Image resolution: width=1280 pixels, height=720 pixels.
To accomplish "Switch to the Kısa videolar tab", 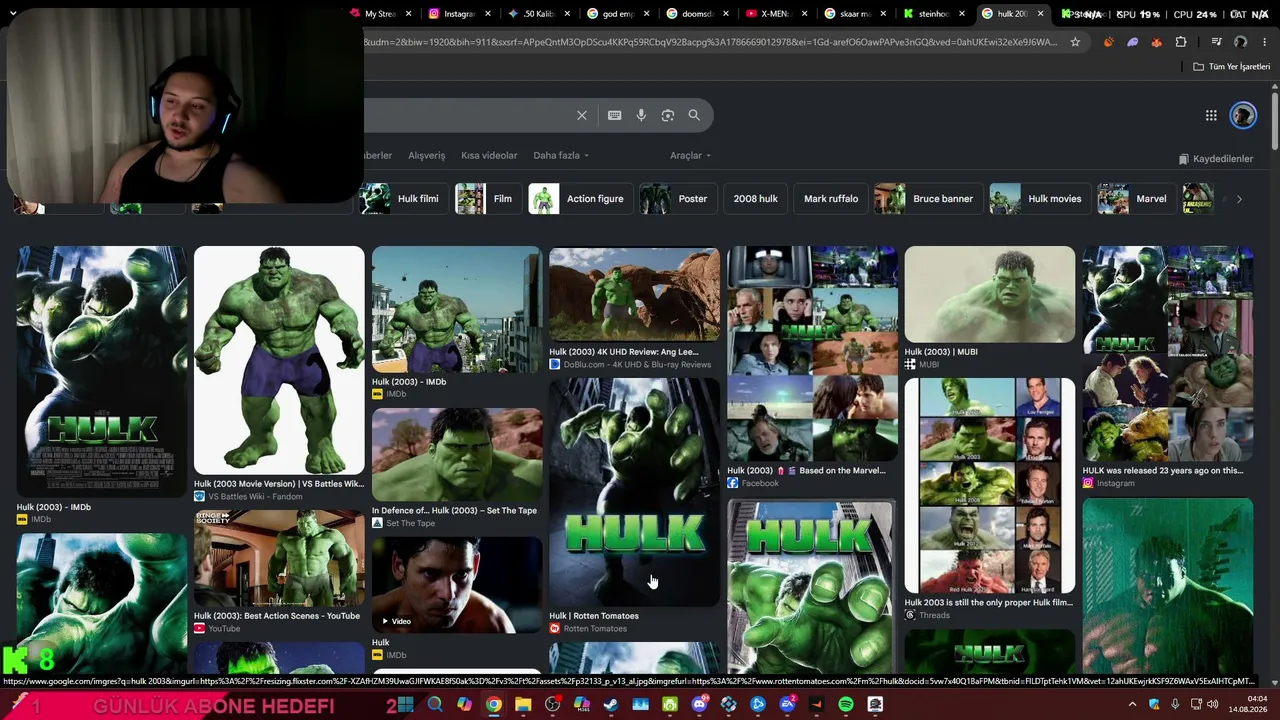I will tap(489, 156).
